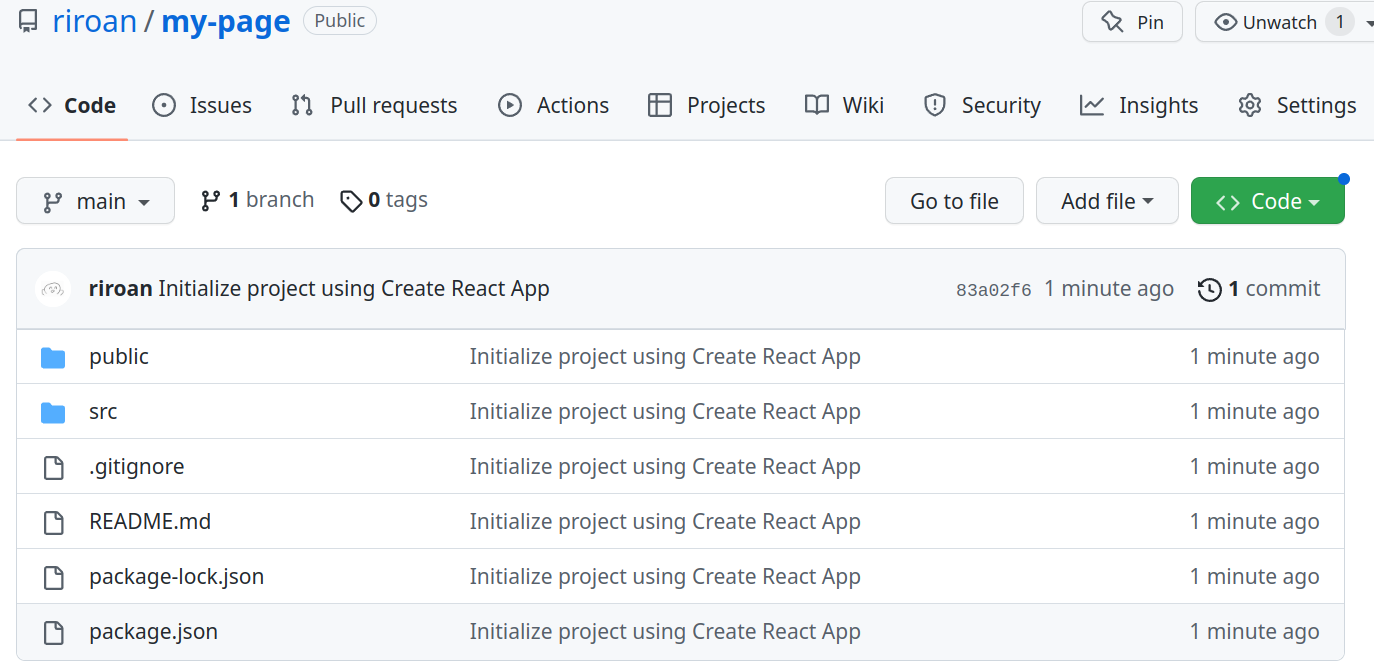1374x669 pixels.
Task: Click the tags label icon
Action: [x=351, y=201]
